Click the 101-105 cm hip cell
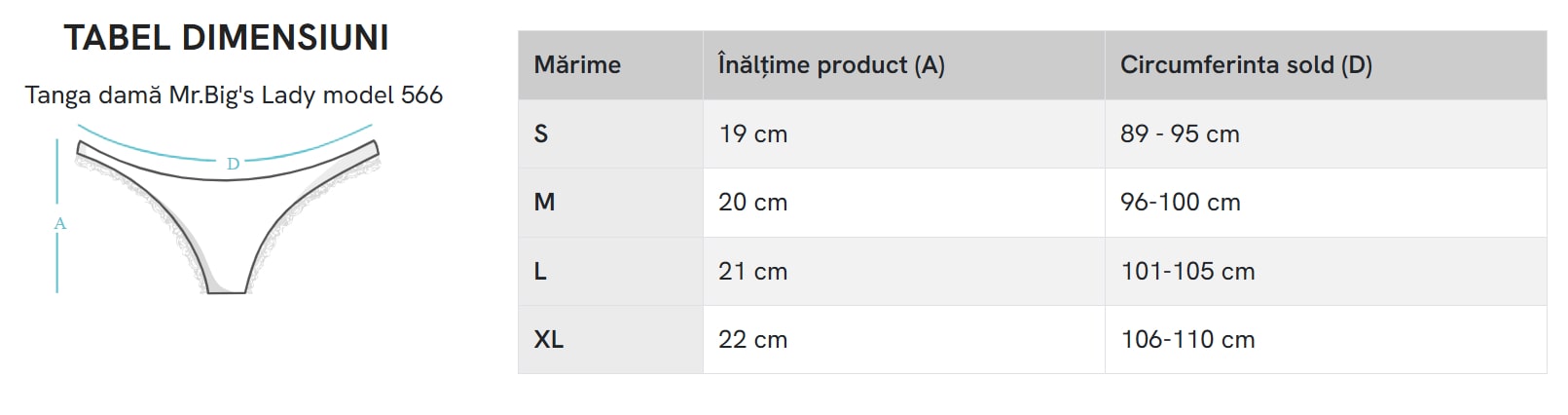1568x415 pixels. click(x=1187, y=272)
